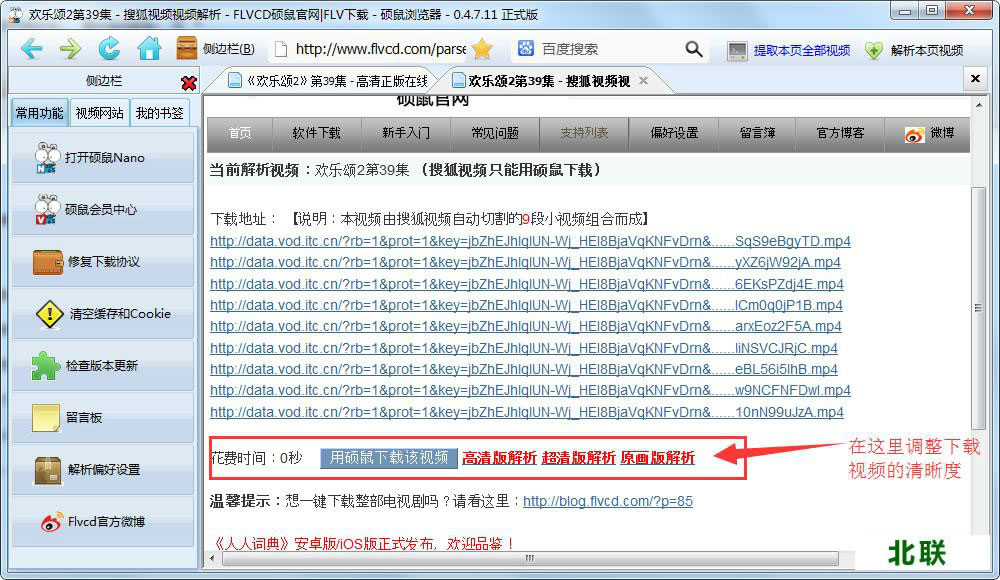
Task: Select 检查版本更新 in sidebar
Action: click(x=103, y=366)
